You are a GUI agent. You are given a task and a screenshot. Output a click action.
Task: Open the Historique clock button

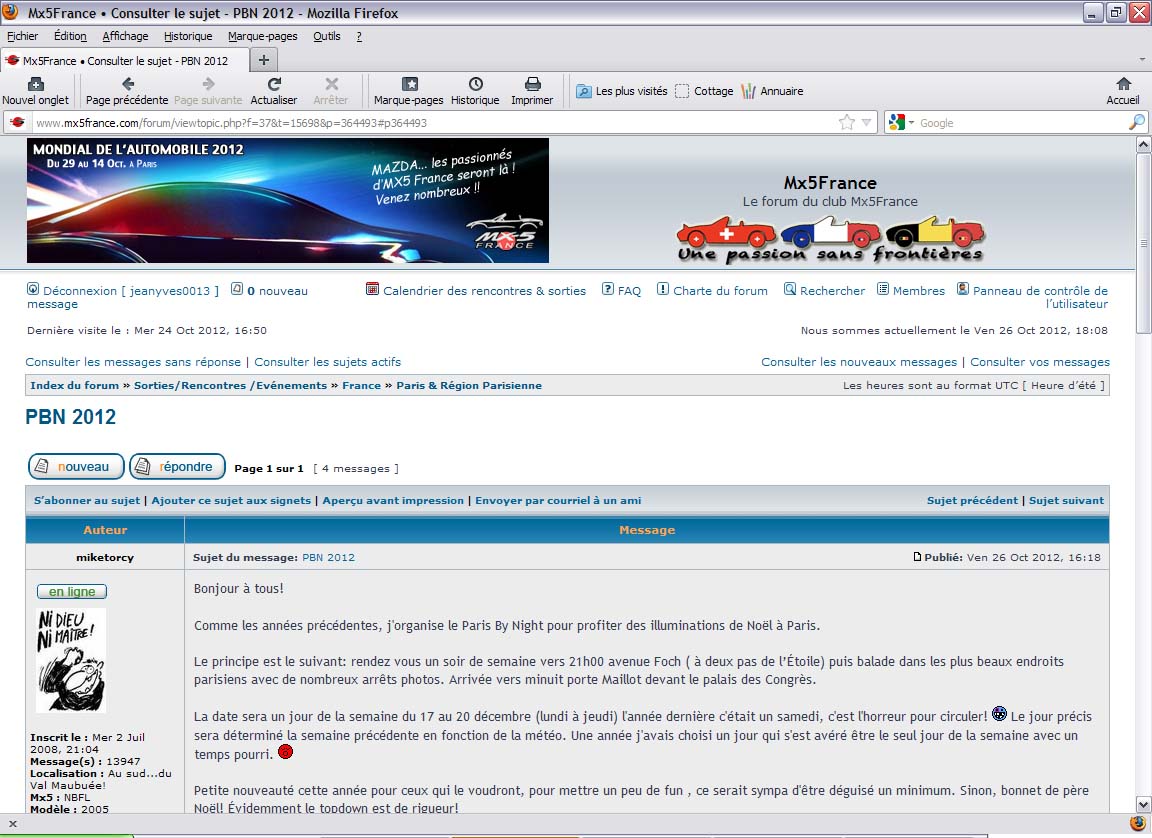(475, 92)
